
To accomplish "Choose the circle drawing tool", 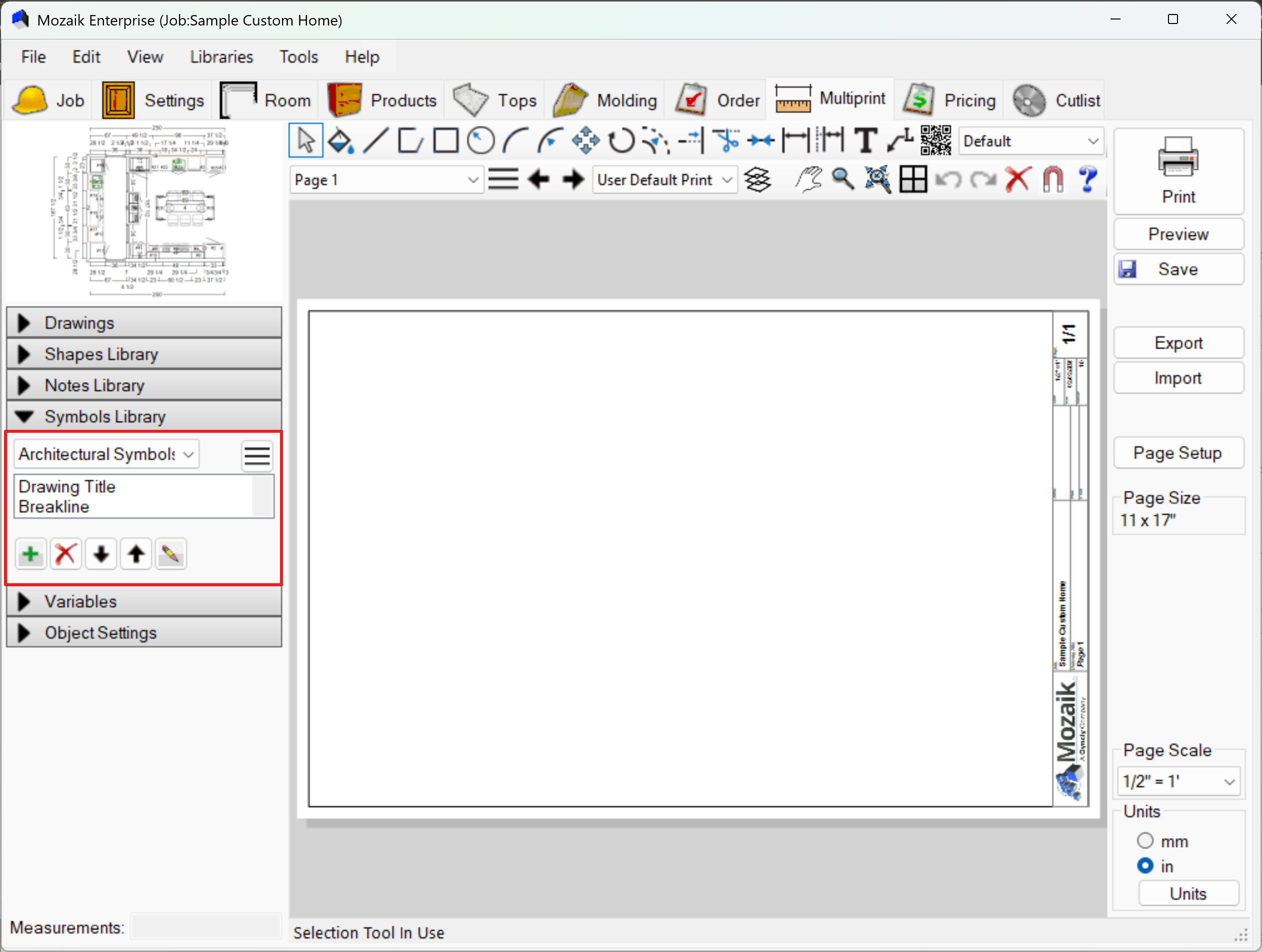I will click(480, 141).
